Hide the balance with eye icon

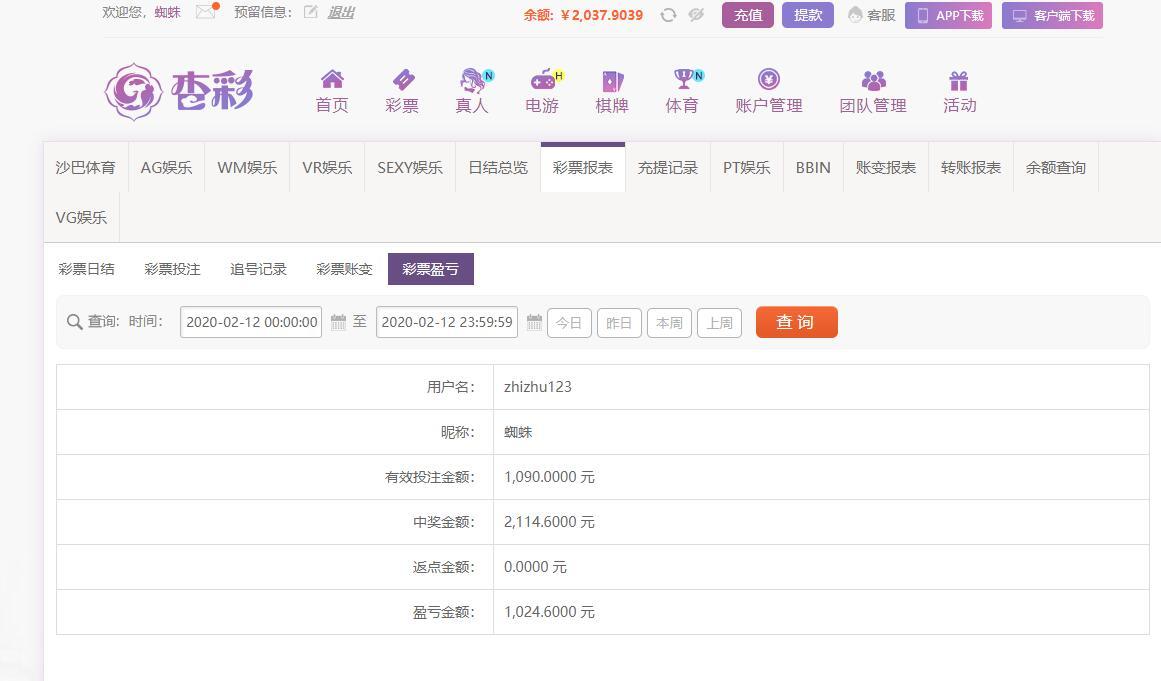coord(696,15)
